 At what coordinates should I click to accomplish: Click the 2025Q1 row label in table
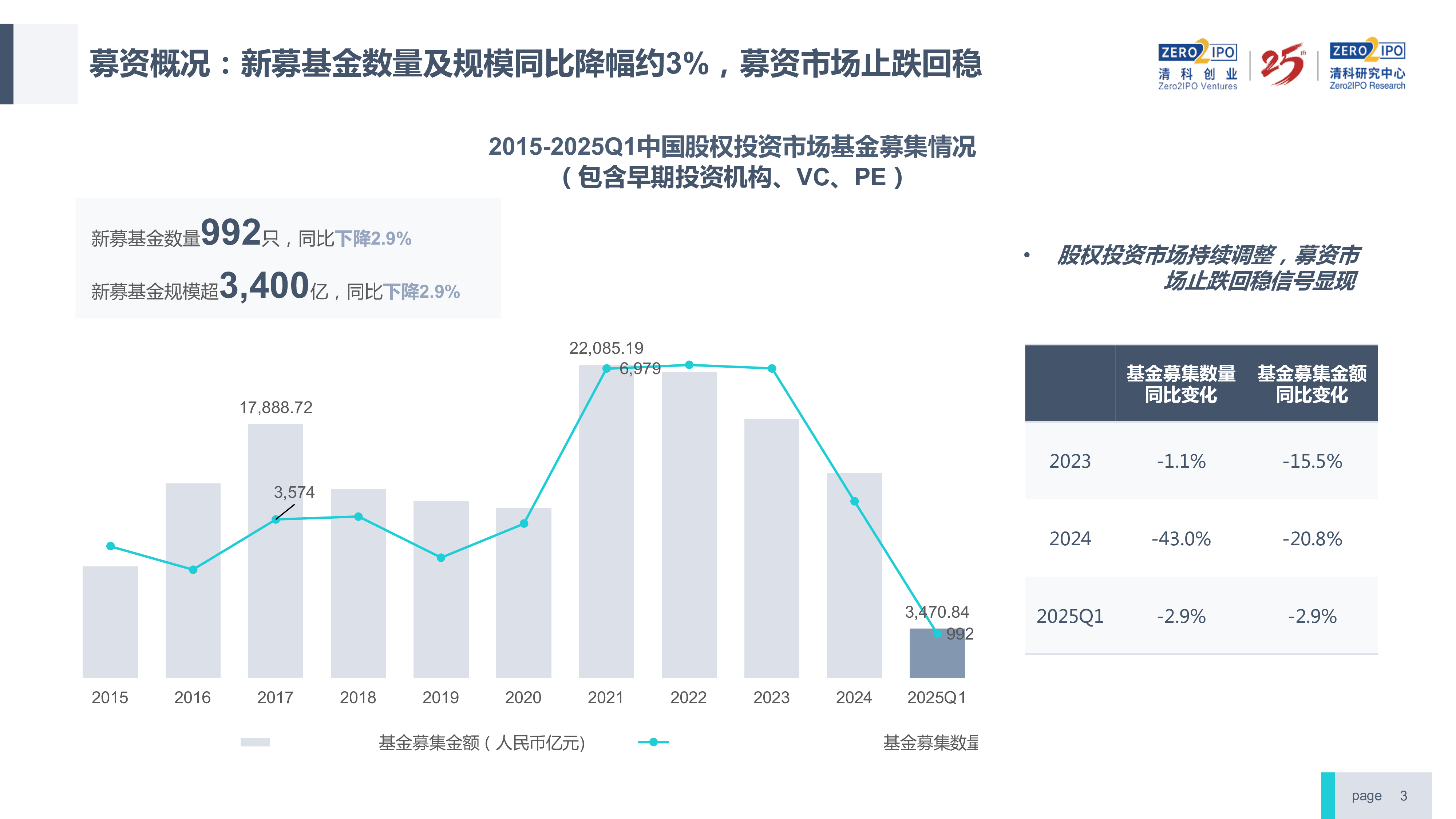[1070, 616]
